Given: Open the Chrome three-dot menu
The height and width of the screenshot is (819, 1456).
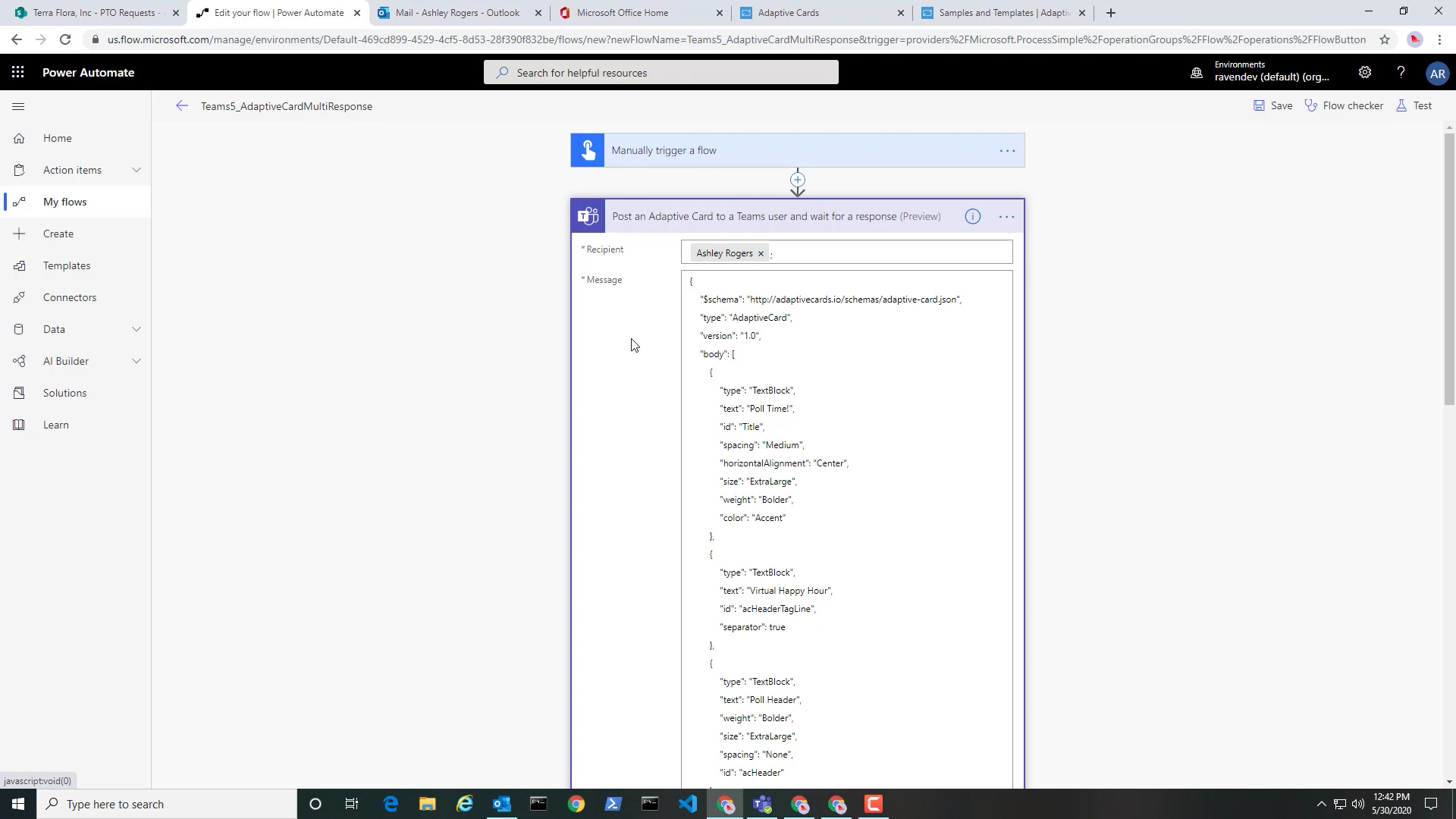Looking at the screenshot, I should coord(1439,39).
